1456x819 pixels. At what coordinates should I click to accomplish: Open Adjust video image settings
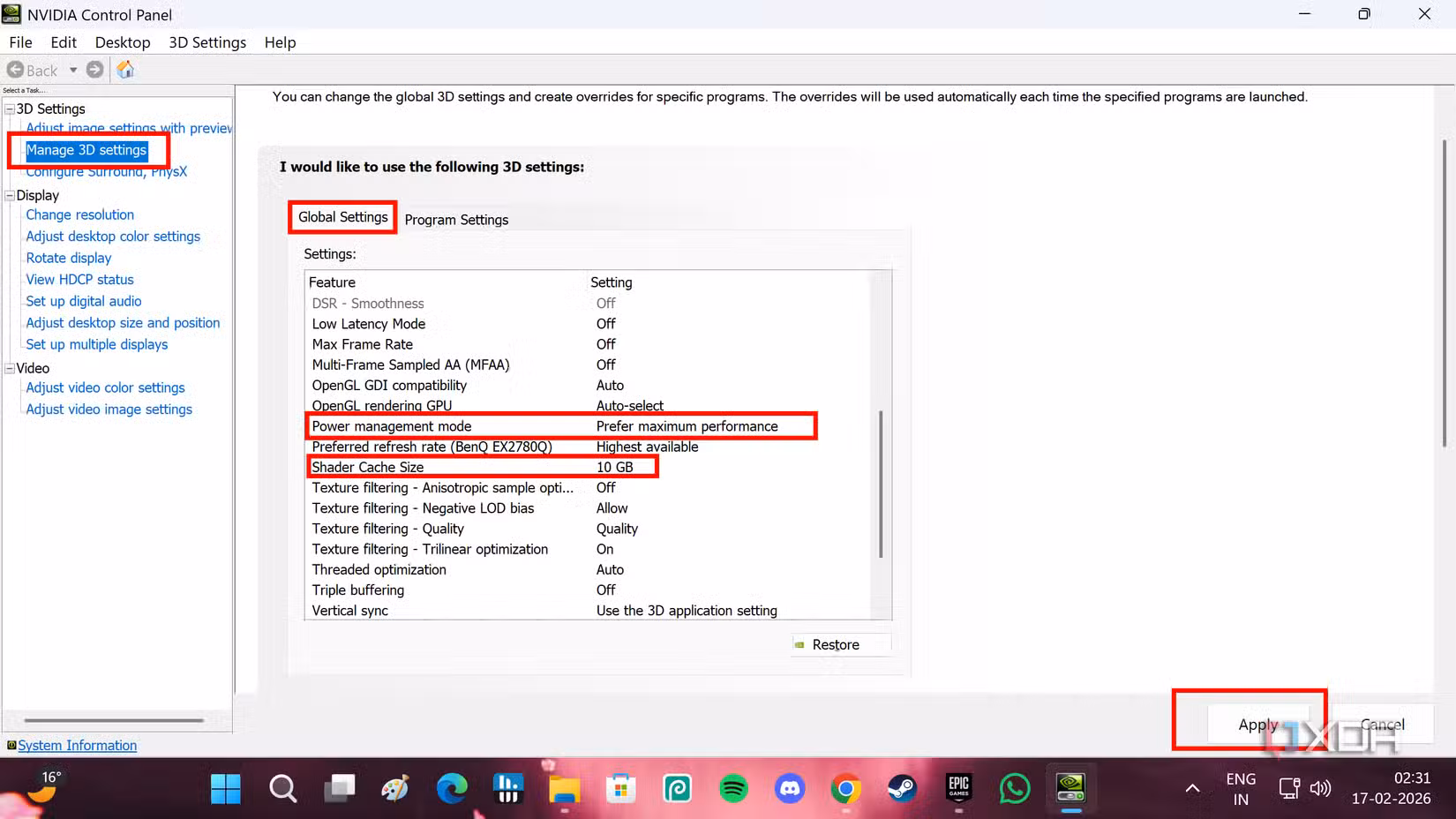point(109,409)
